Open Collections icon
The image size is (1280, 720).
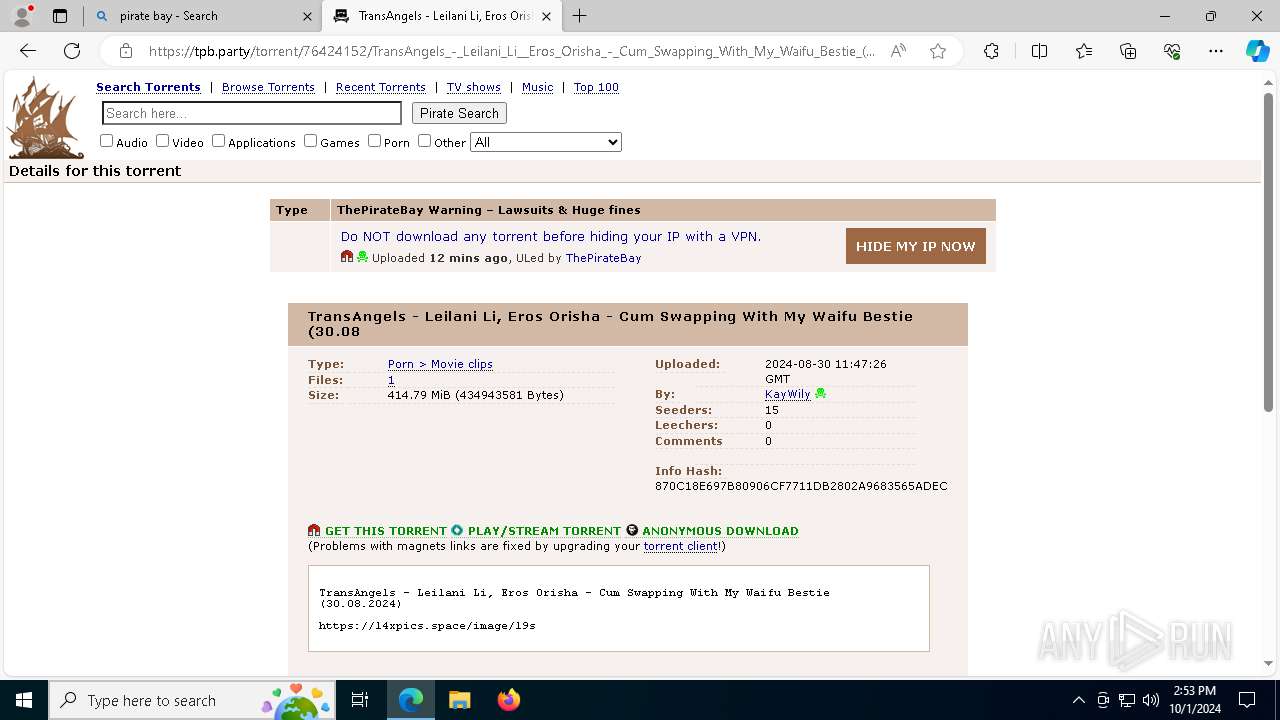1128,51
